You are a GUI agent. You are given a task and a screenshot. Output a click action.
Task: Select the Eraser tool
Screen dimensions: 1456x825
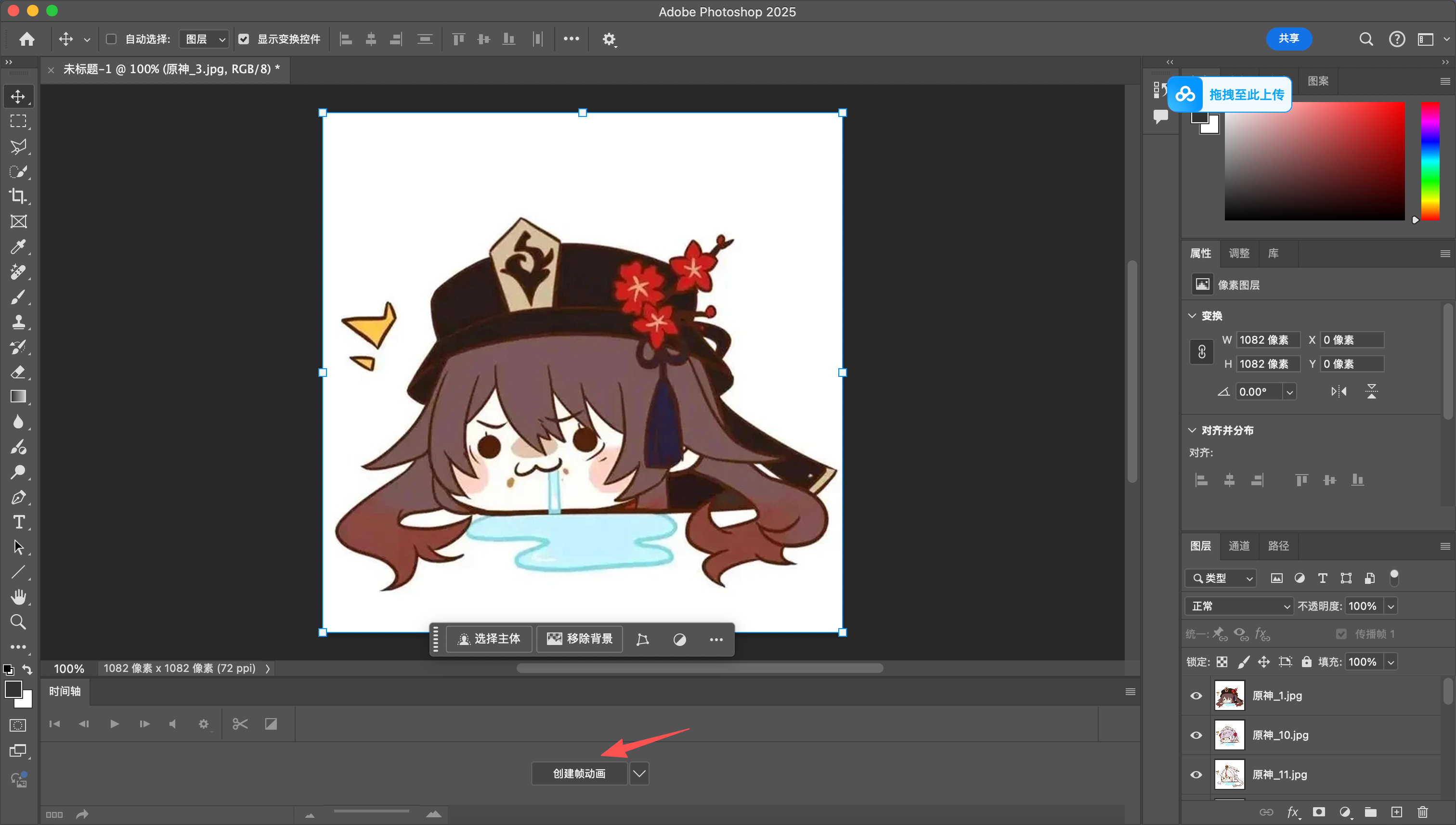18,372
